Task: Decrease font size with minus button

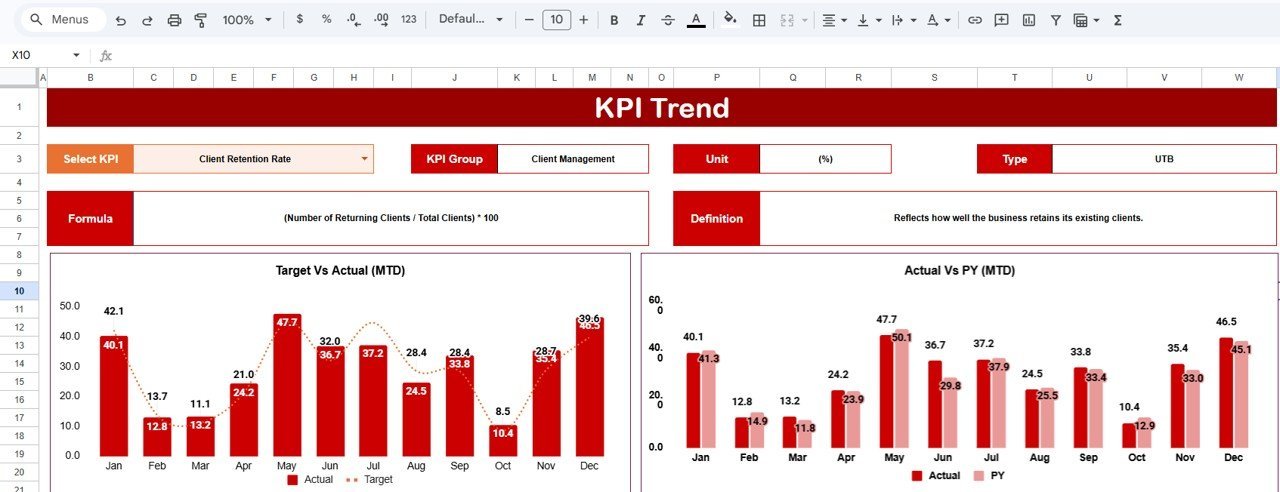Action: [x=529, y=20]
